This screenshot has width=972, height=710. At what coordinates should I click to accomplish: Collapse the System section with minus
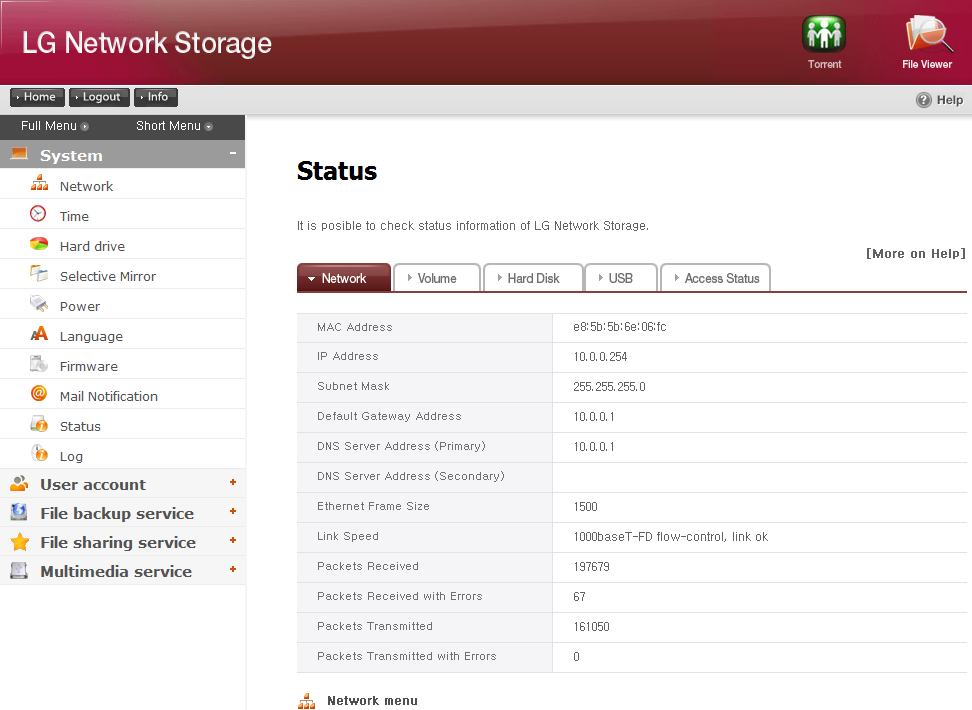coord(233,153)
